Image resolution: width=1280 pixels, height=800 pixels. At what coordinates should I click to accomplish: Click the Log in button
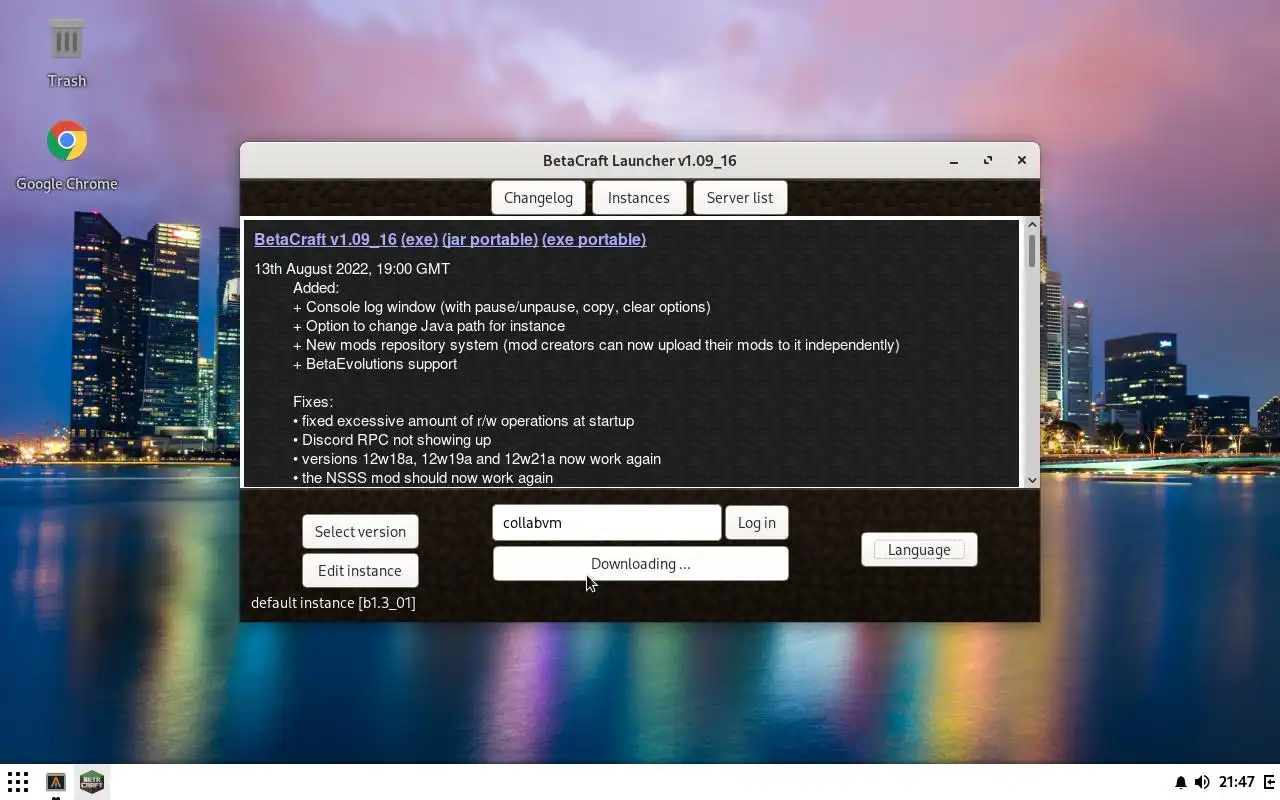click(x=756, y=522)
